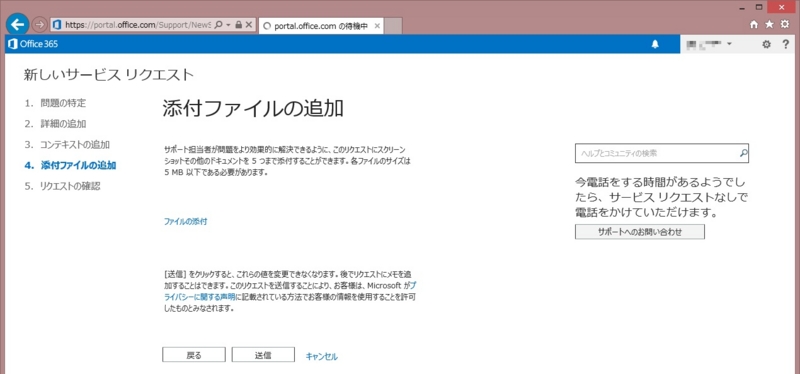This screenshot has width=800, height=374.
Task: View the padlock security icon
Action: 238,24
